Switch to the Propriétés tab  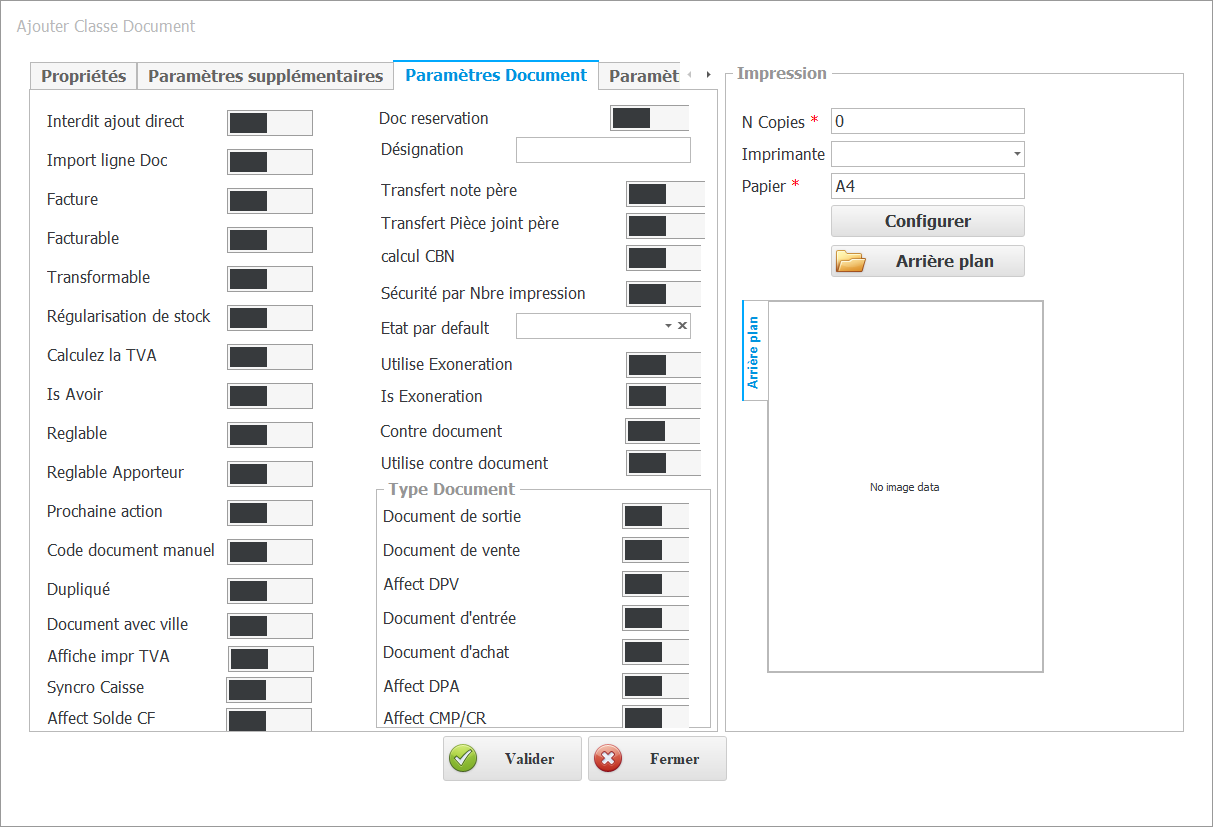click(x=83, y=76)
